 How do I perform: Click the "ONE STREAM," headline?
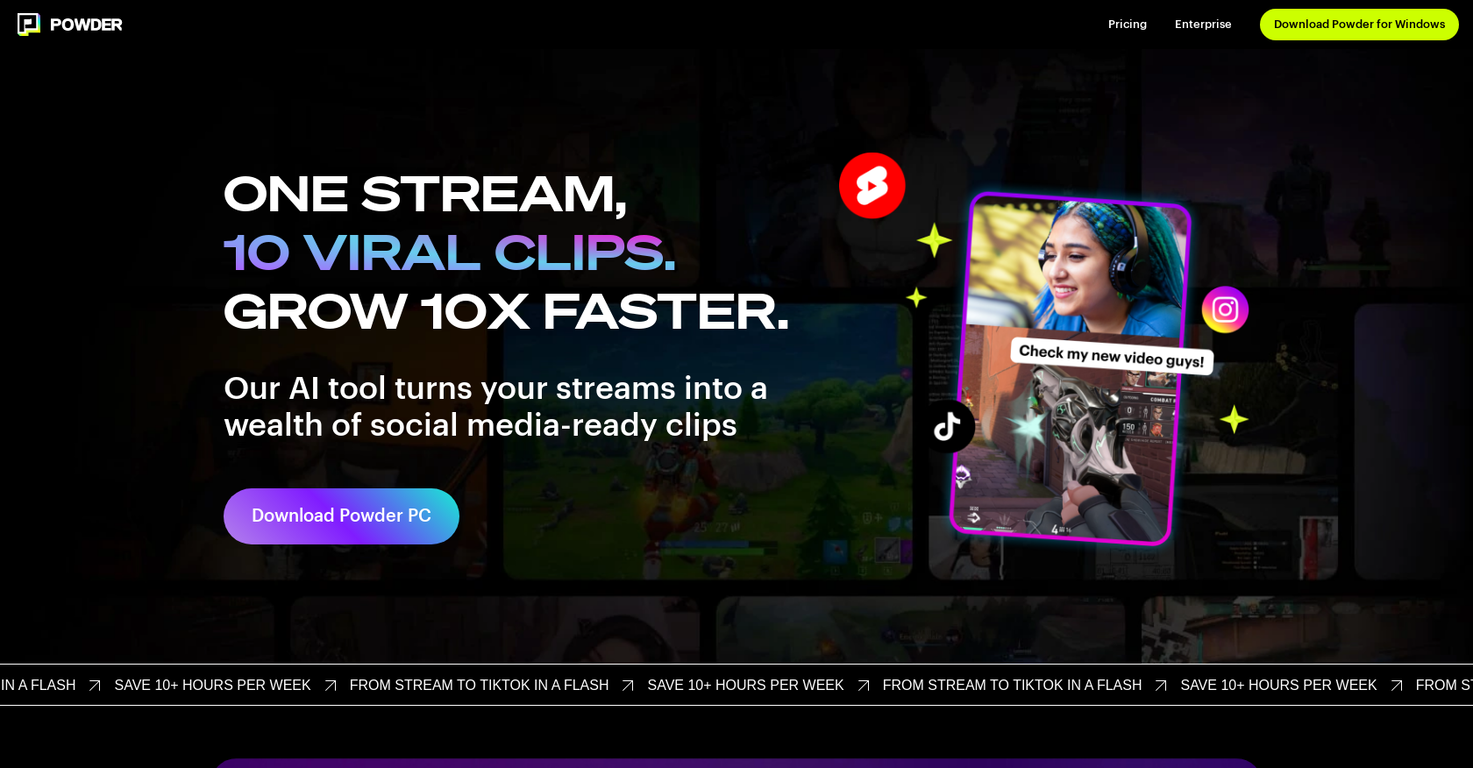pos(425,194)
